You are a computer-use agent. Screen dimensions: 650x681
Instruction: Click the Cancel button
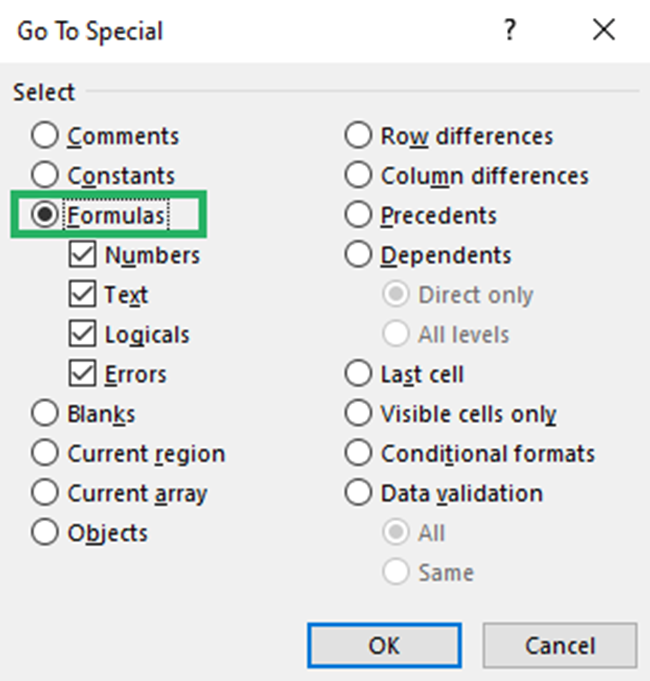click(x=560, y=646)
